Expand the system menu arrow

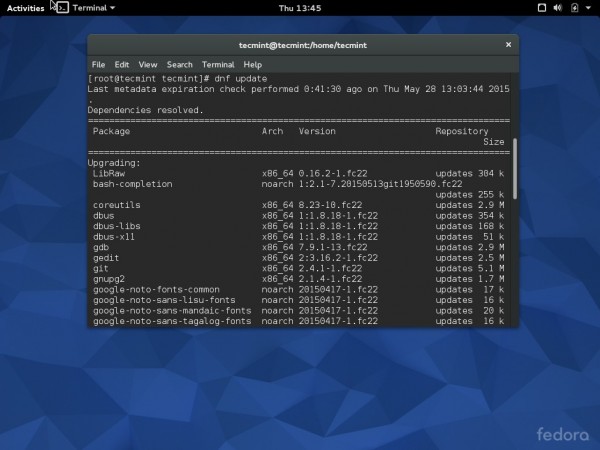588,7
